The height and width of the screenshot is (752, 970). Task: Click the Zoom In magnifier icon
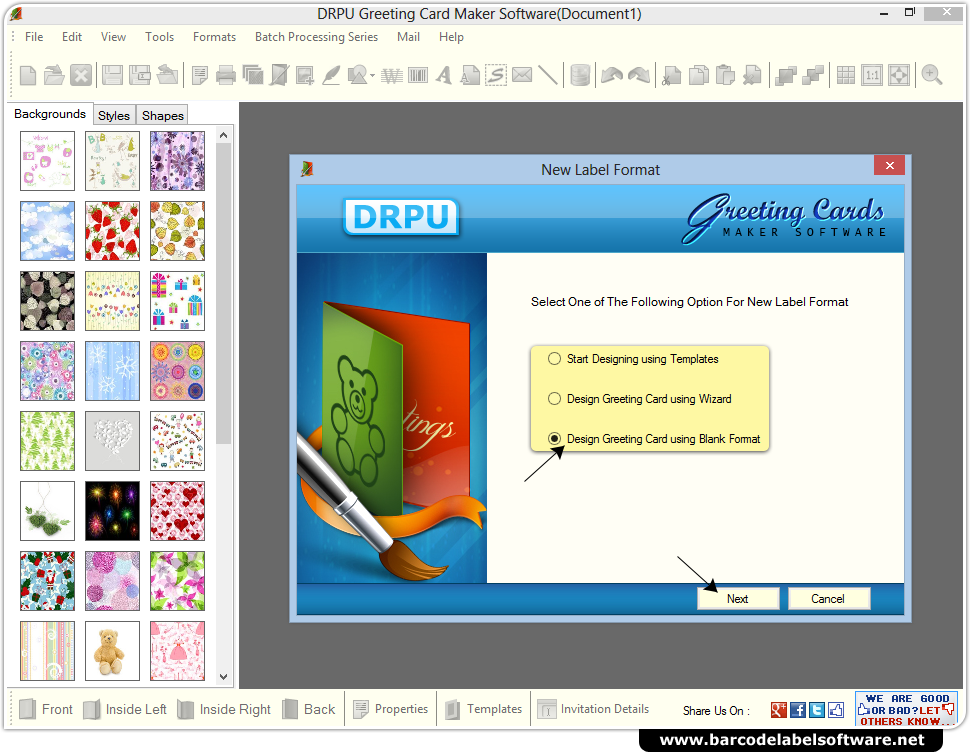932,75
